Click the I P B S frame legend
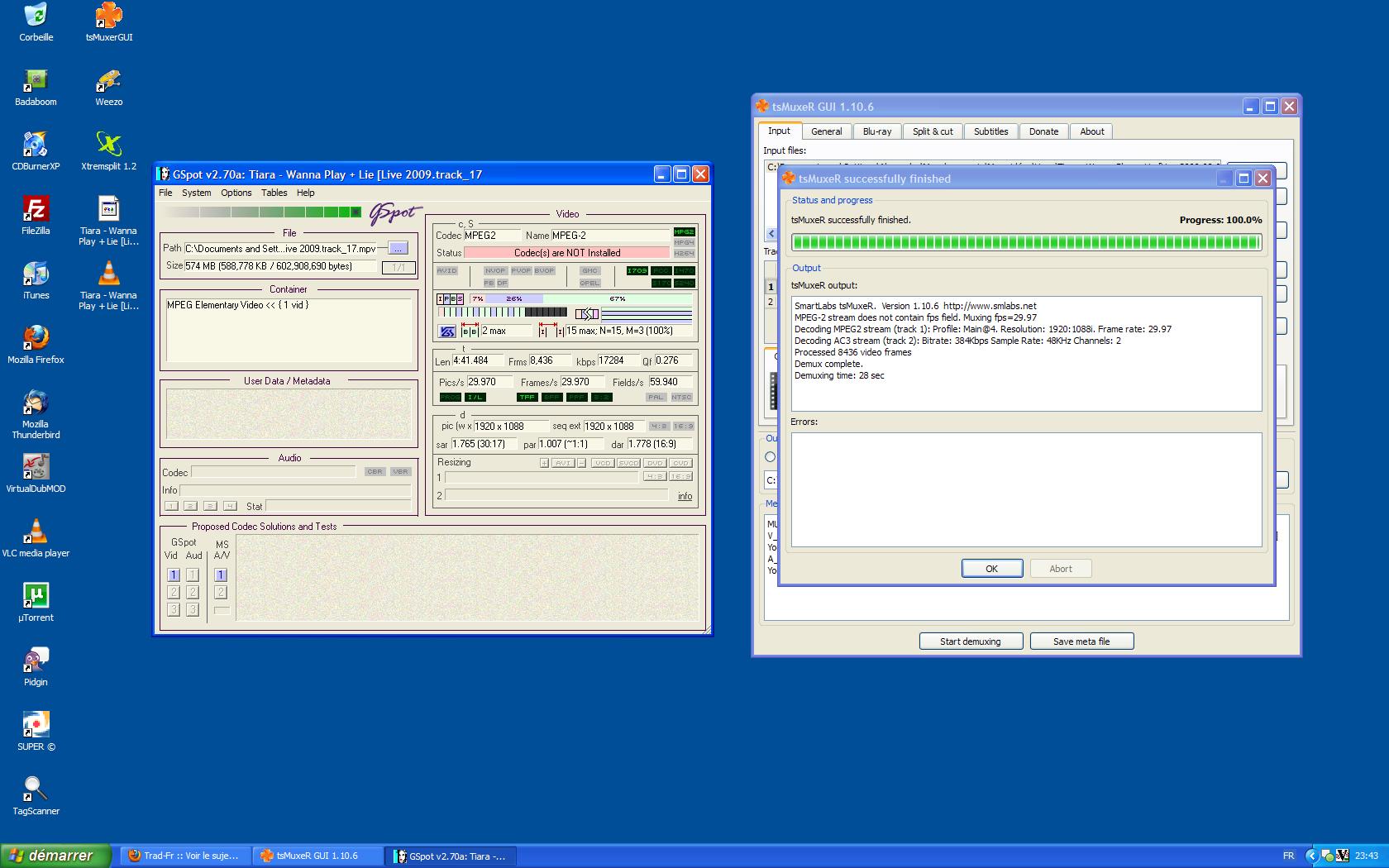 point(451,298)
